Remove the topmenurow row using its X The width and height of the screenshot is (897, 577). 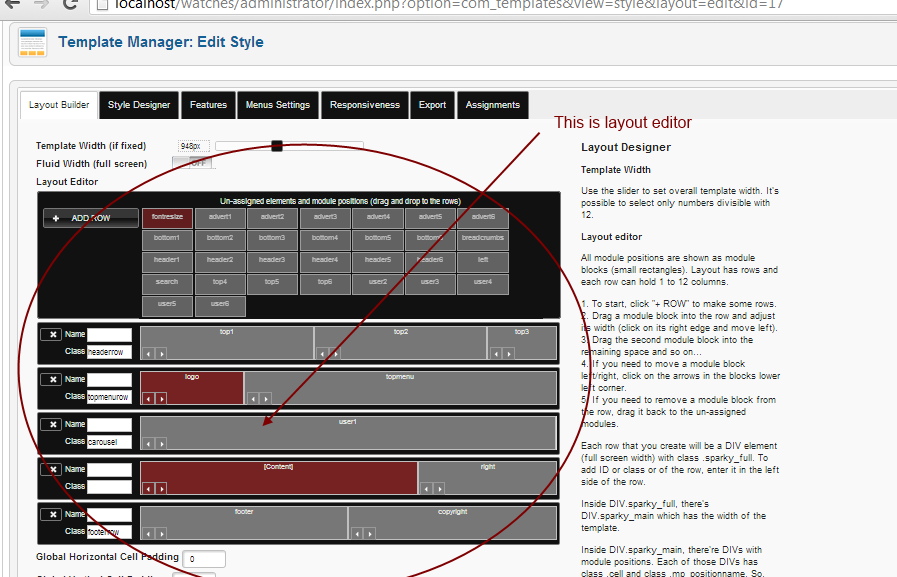click(51, 380)
